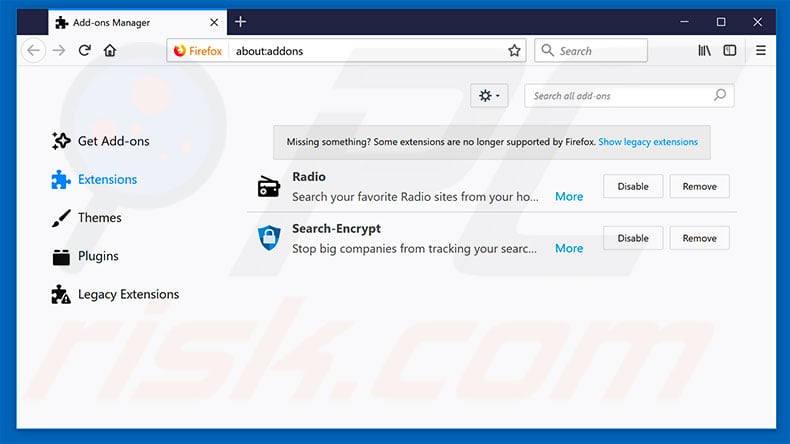The image size is (790, 444).
Task: Click in the browser Search field
Action: click(x=591, y=51)
